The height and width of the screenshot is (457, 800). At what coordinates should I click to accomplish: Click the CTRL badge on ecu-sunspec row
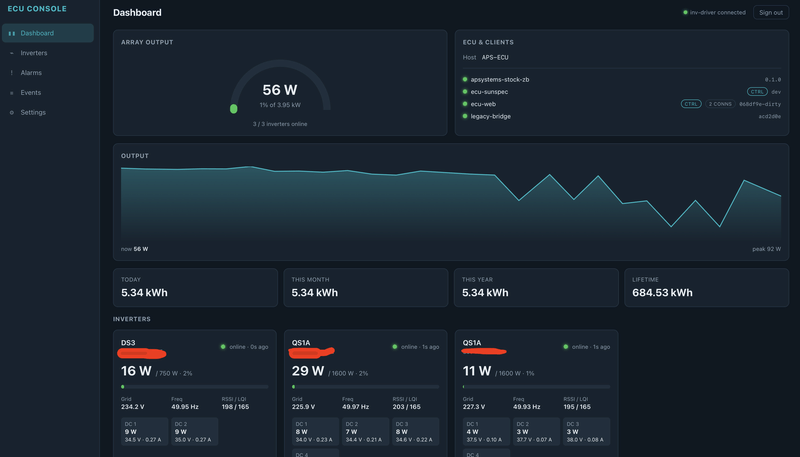pos(757,92)
